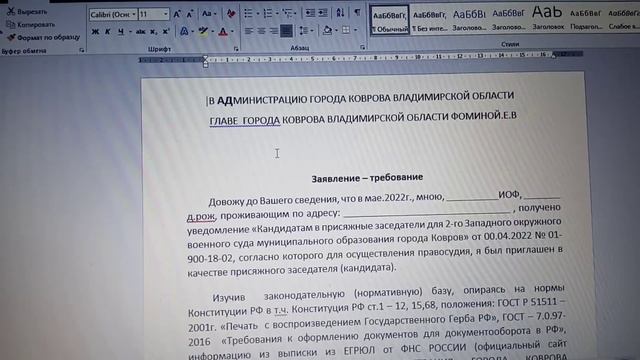This screenshot has width=640, height=360.
Task: Open the font color dropdown arrow
Action: (x=232, y=31)
